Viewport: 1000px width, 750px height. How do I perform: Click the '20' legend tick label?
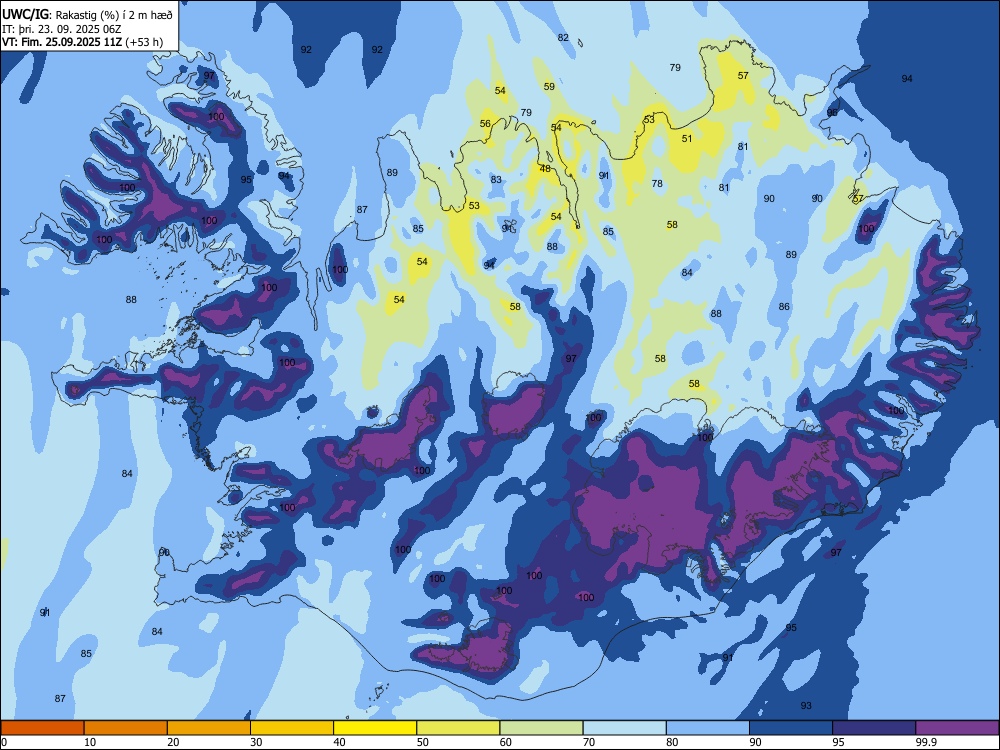click(173, 742)
